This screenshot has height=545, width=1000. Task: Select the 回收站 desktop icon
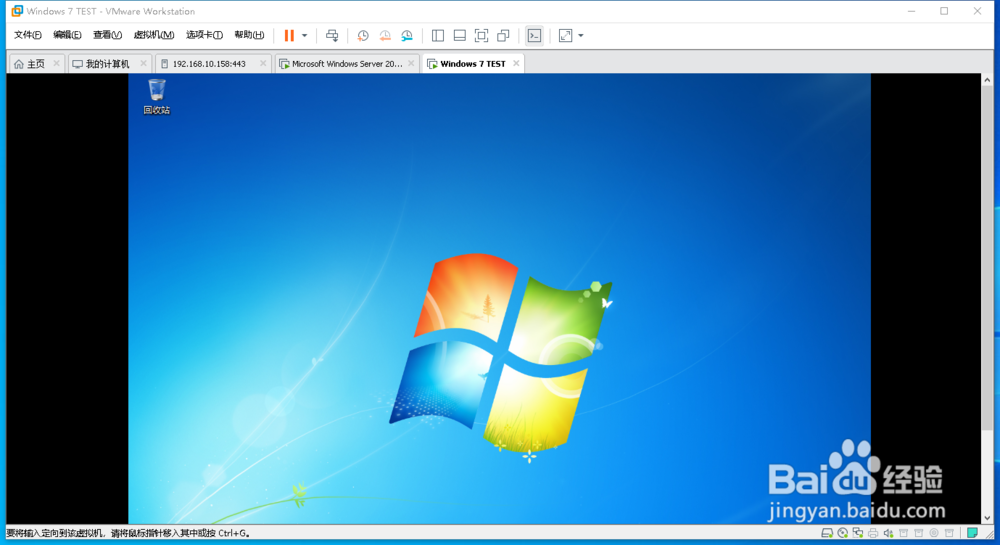click(x=157, y=96)
